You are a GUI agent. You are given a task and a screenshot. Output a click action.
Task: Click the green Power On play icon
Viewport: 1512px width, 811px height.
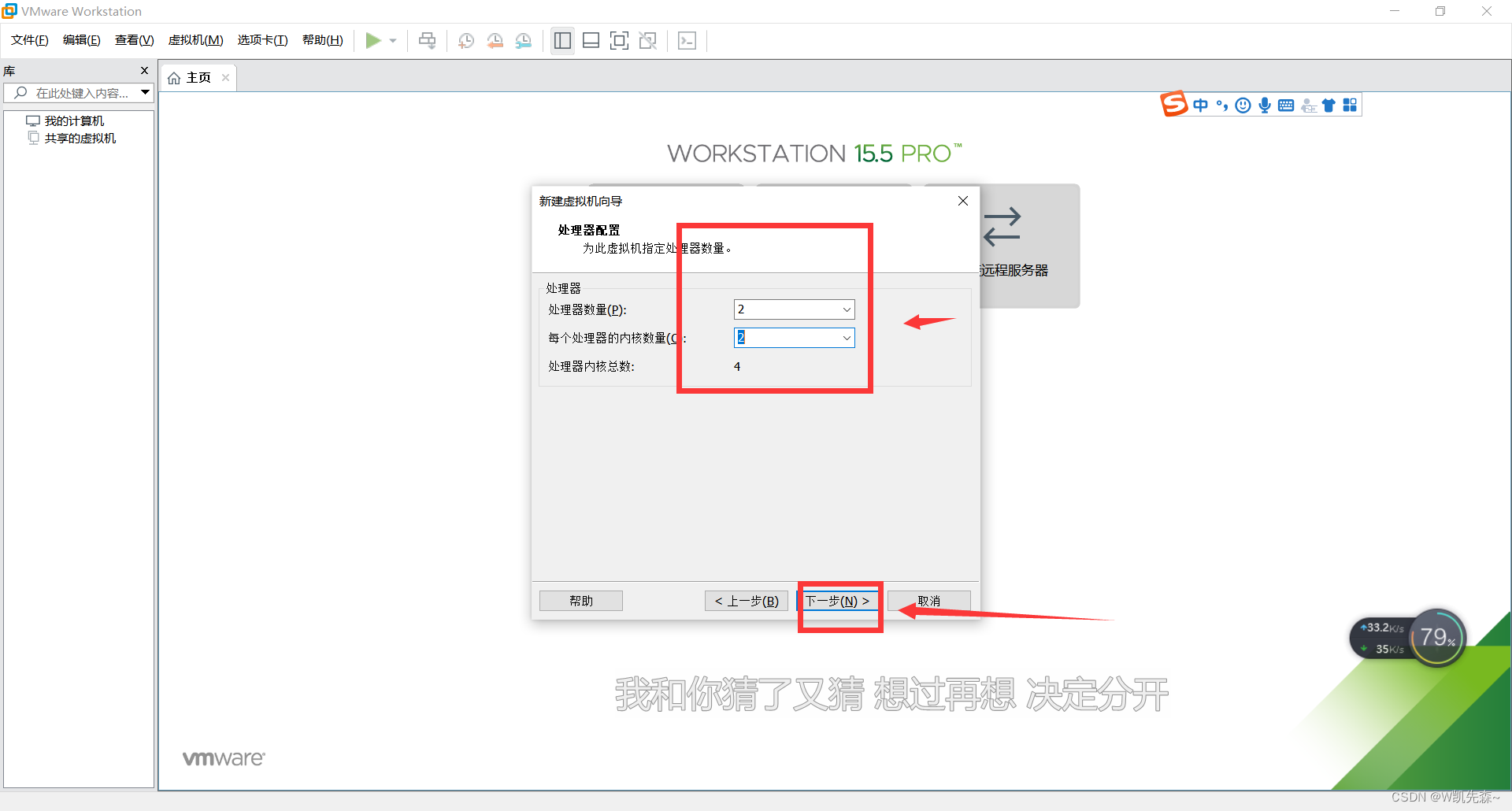point(373,40)
